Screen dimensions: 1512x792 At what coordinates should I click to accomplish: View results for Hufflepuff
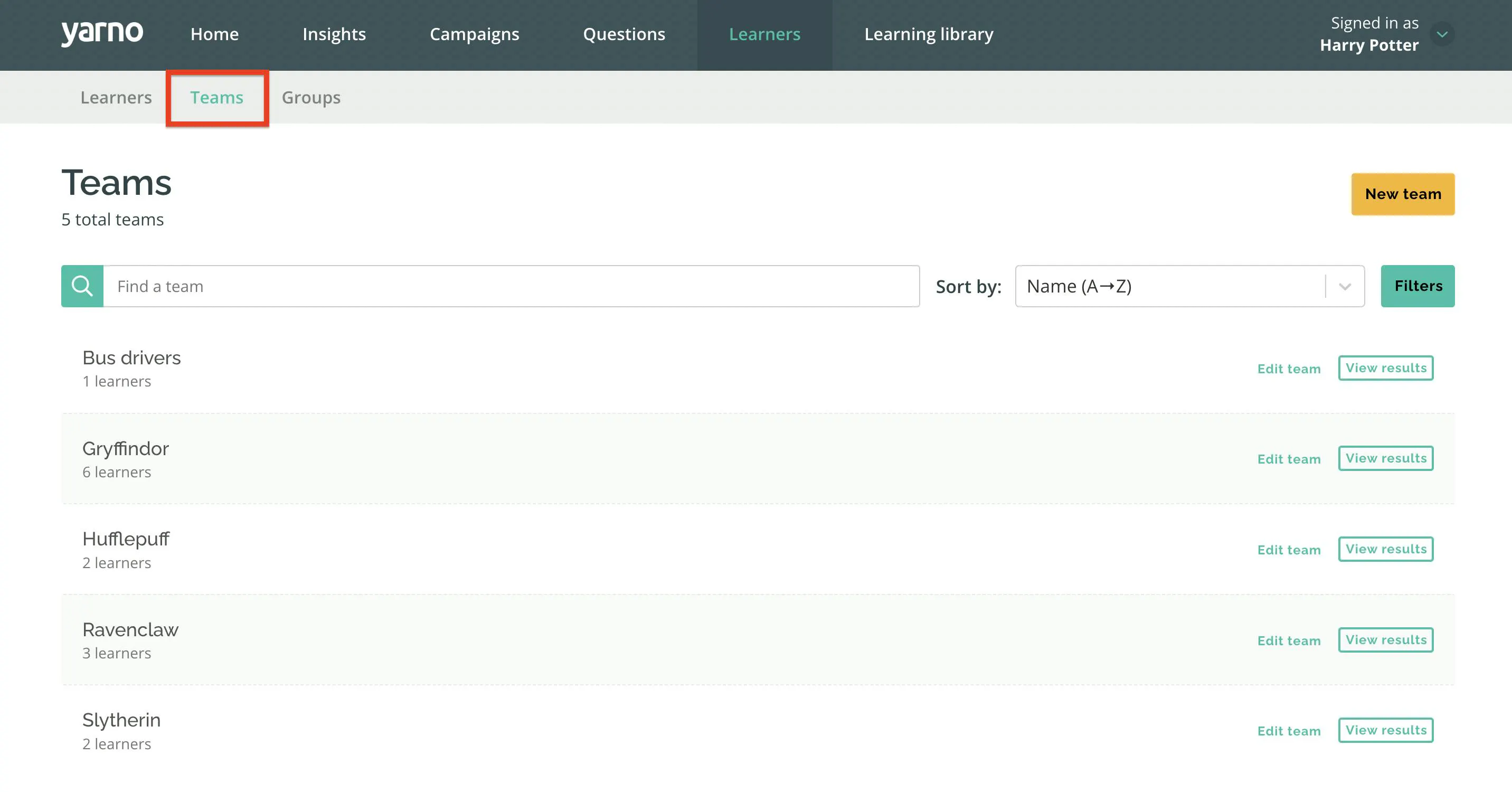pyautogui.click(x=1386, y=549)
